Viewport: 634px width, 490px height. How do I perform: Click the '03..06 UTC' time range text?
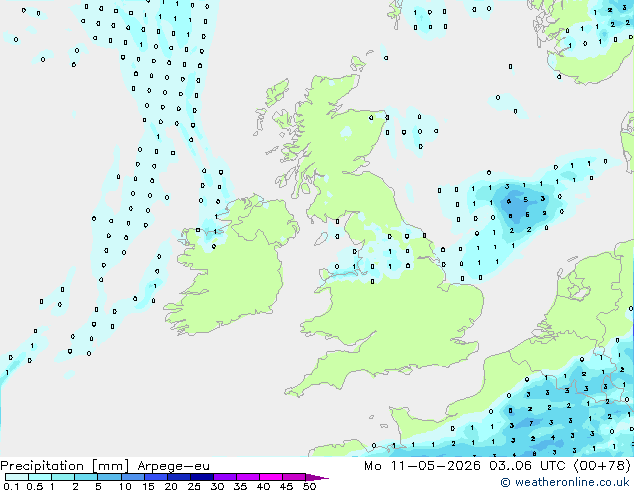527,466
